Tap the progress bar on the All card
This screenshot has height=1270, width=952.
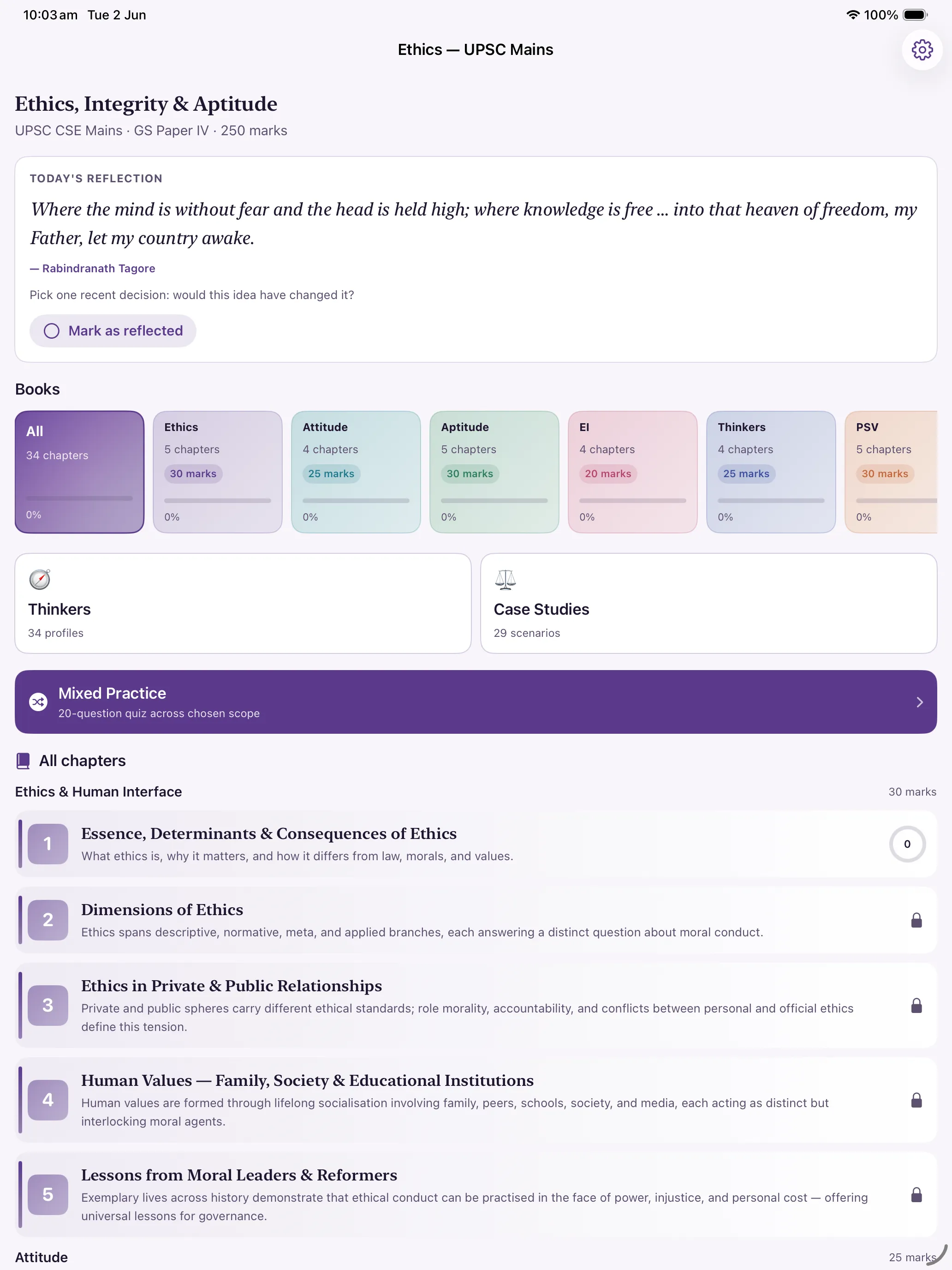pyautogui.click(x=80, y=498)
